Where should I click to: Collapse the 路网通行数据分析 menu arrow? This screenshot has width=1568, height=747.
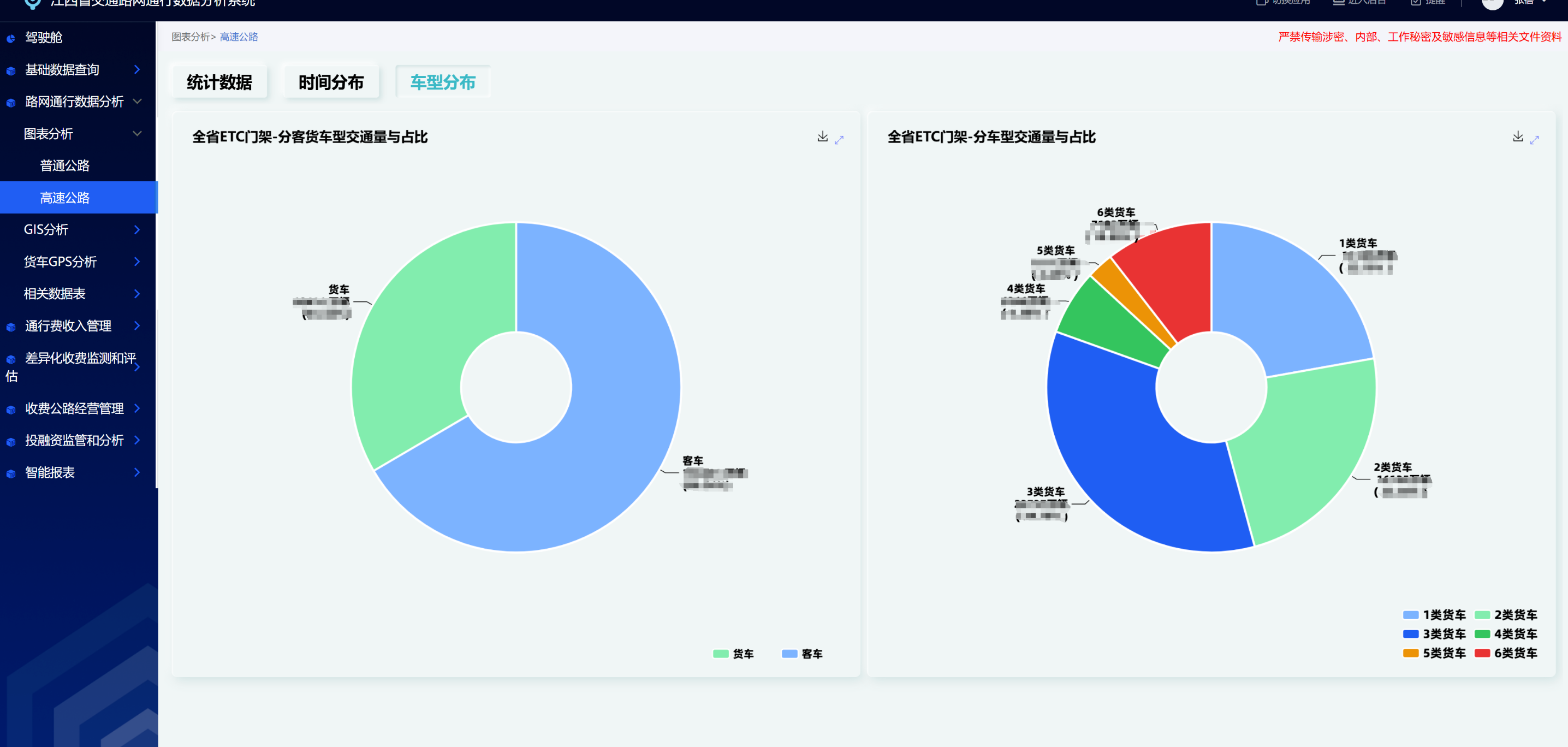click(x=137, y=101)
